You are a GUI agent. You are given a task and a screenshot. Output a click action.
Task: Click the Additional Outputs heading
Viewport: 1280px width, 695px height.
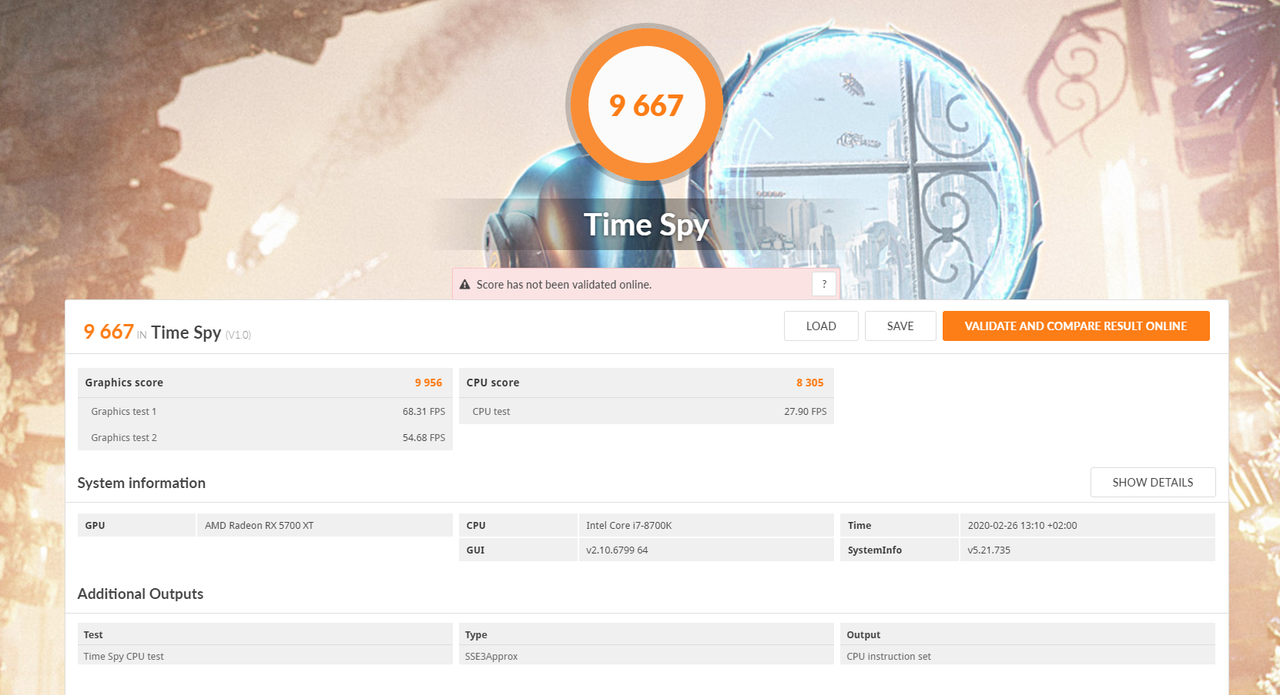(140, 594)
